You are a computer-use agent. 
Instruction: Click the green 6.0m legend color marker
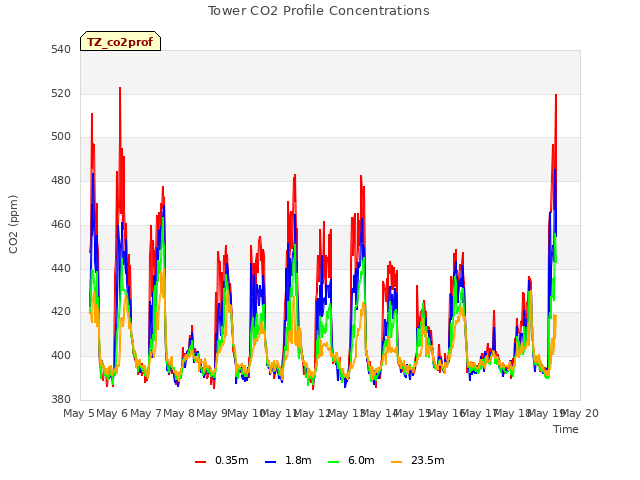pyautogui.click(x=333, y=462)
